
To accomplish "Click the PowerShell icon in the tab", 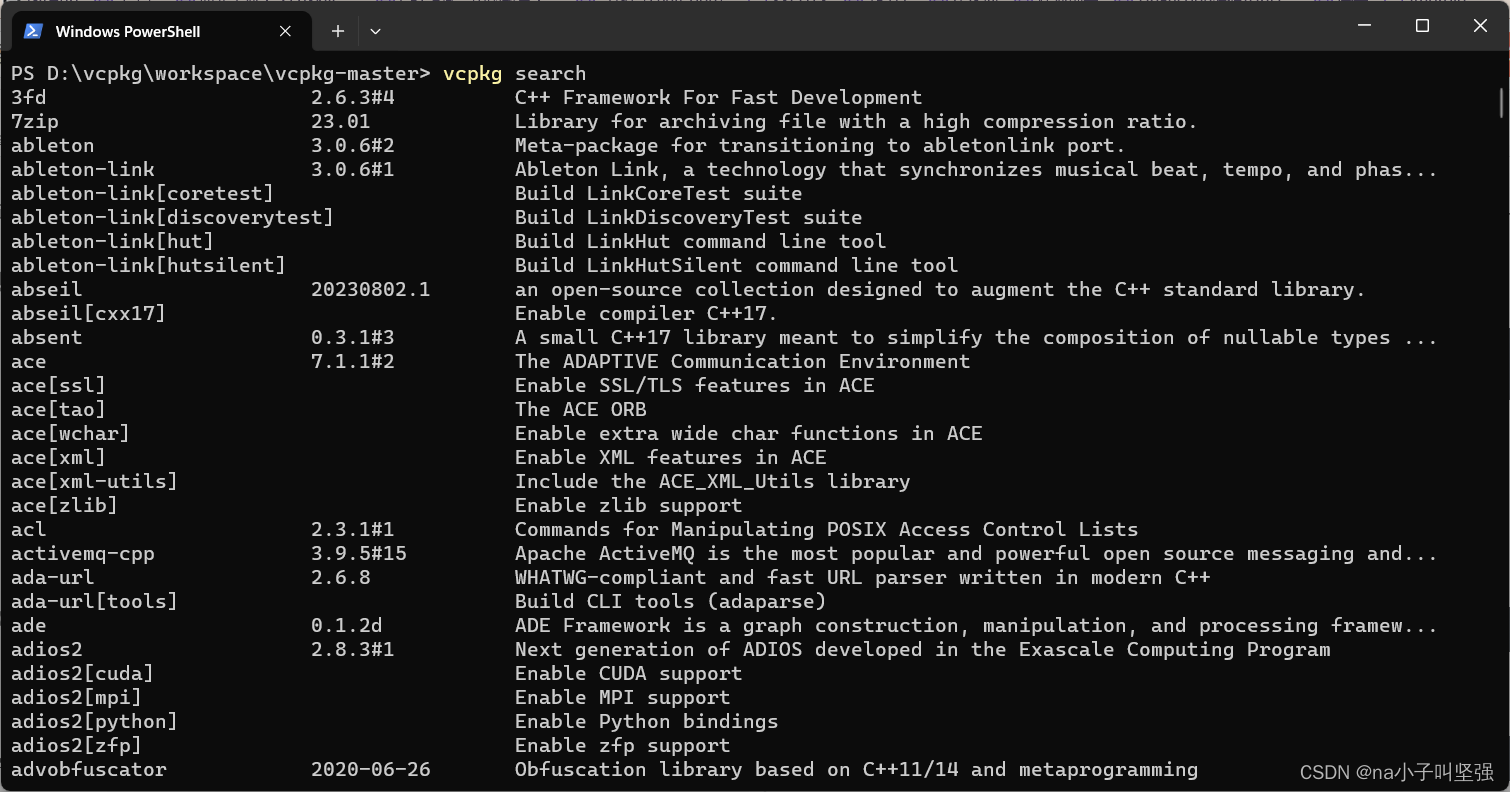I will [33, 31].
